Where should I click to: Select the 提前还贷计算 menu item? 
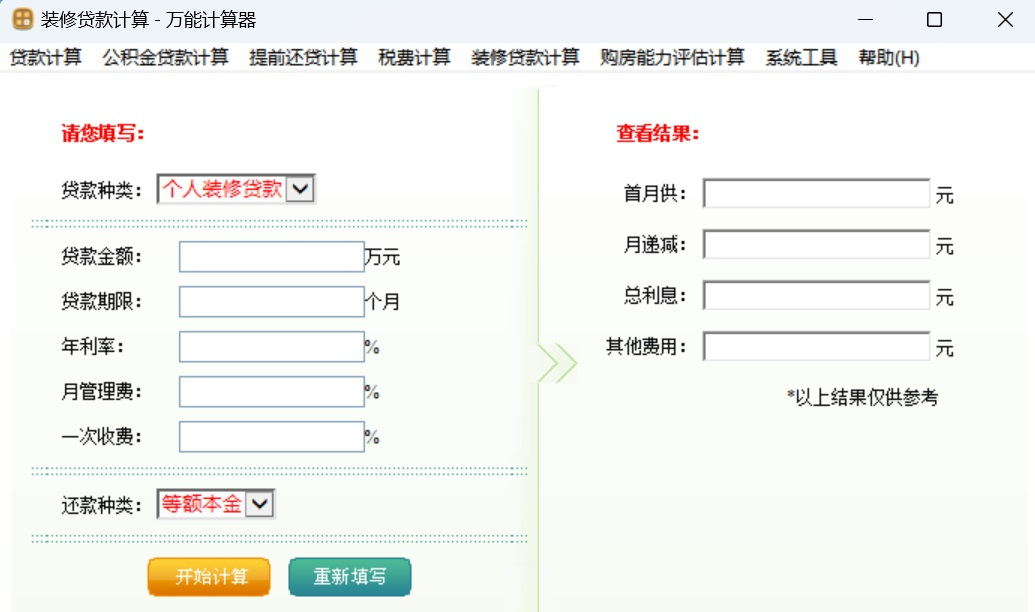point(303,58)
